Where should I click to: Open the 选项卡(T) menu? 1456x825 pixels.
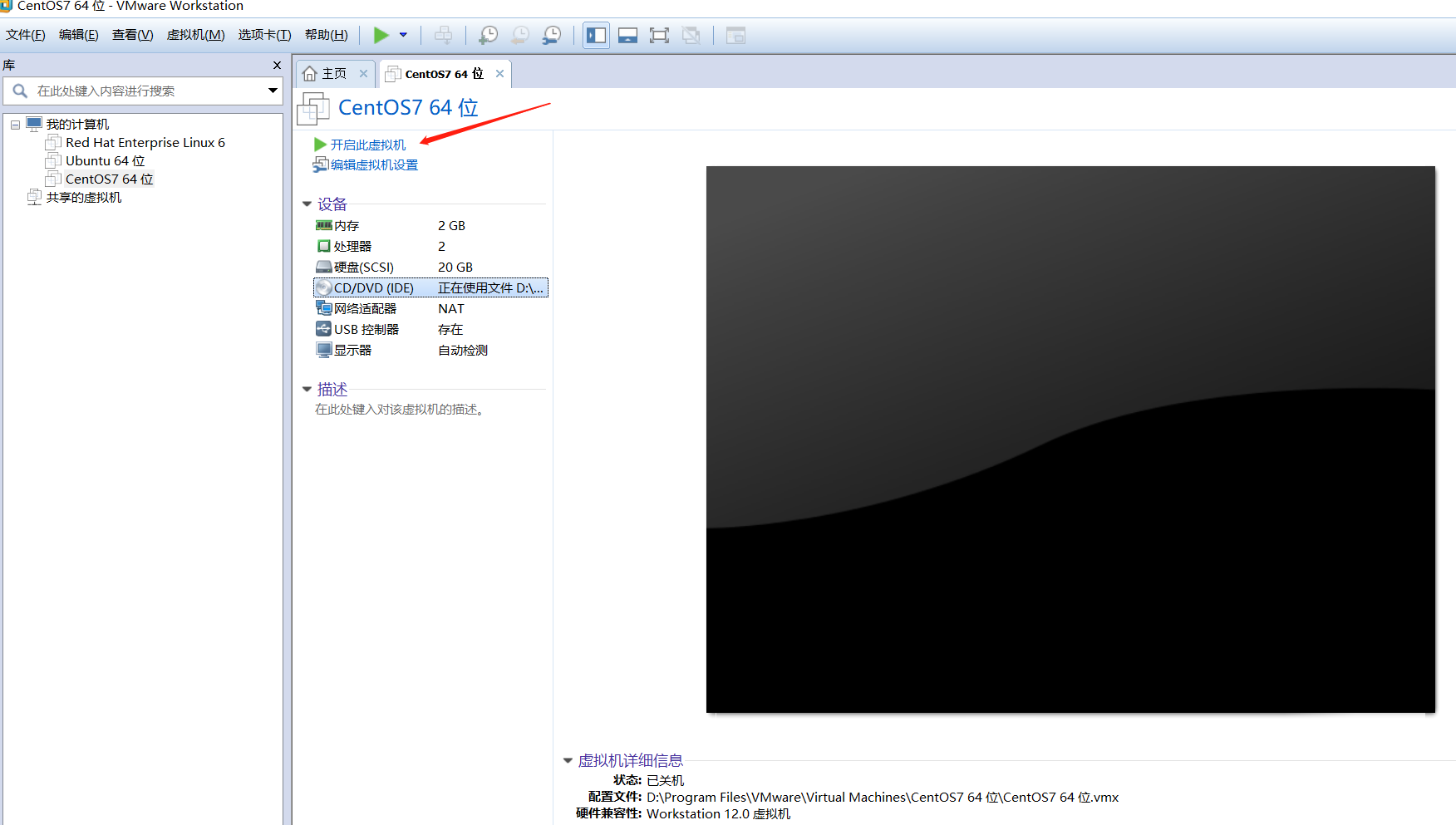265,35
